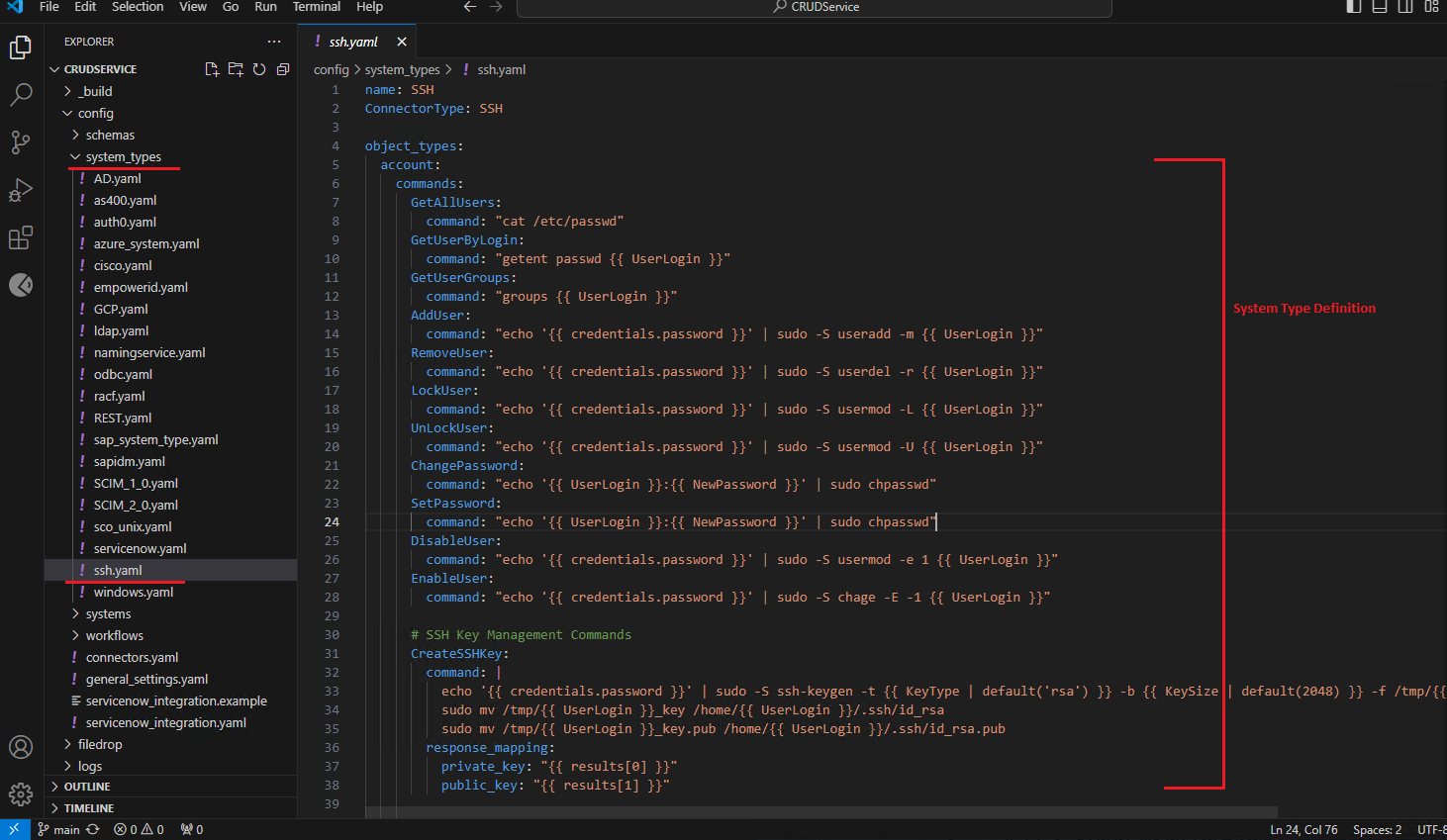Click the horizontal scrollbar in editor
This screenshot has height=840, width=1447.
(821, 812)
